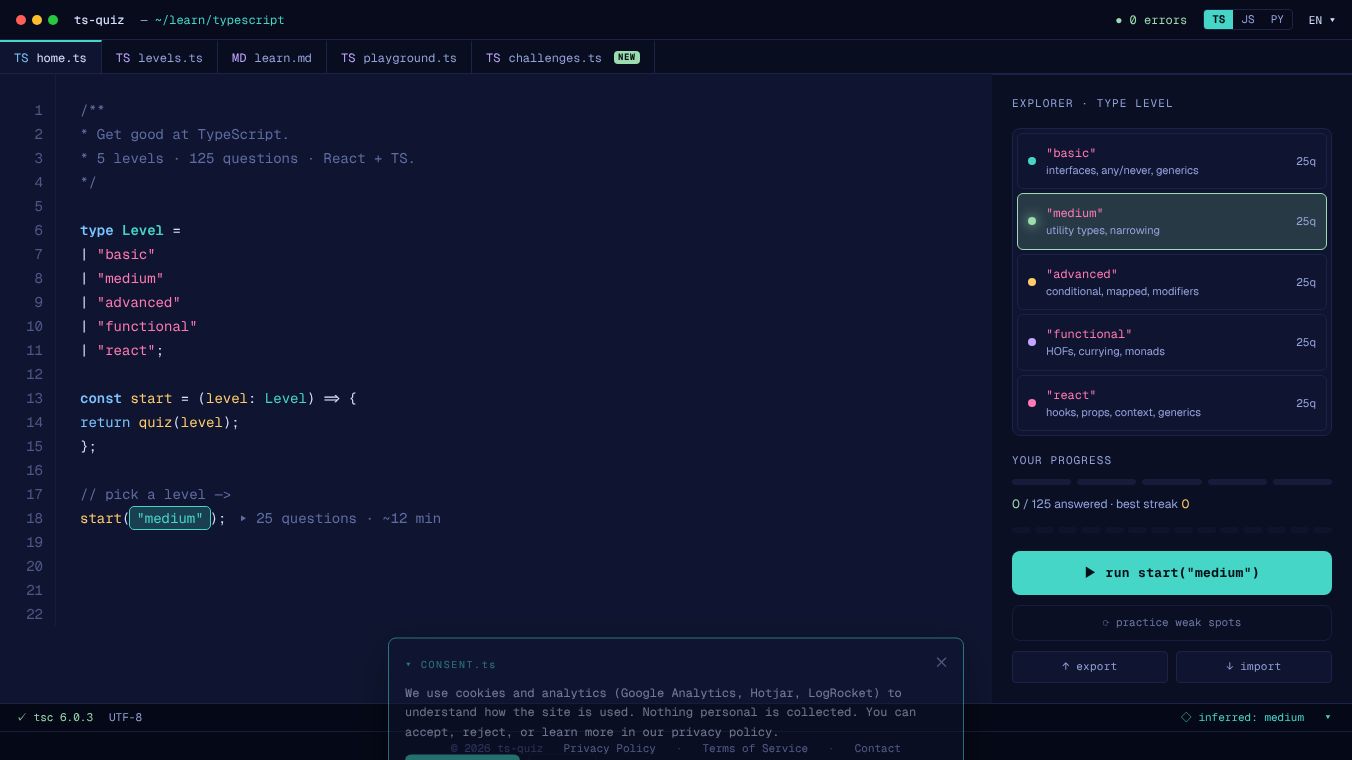
Task: Switch the language toggle to JS
Action: [x=1248, y=20]
